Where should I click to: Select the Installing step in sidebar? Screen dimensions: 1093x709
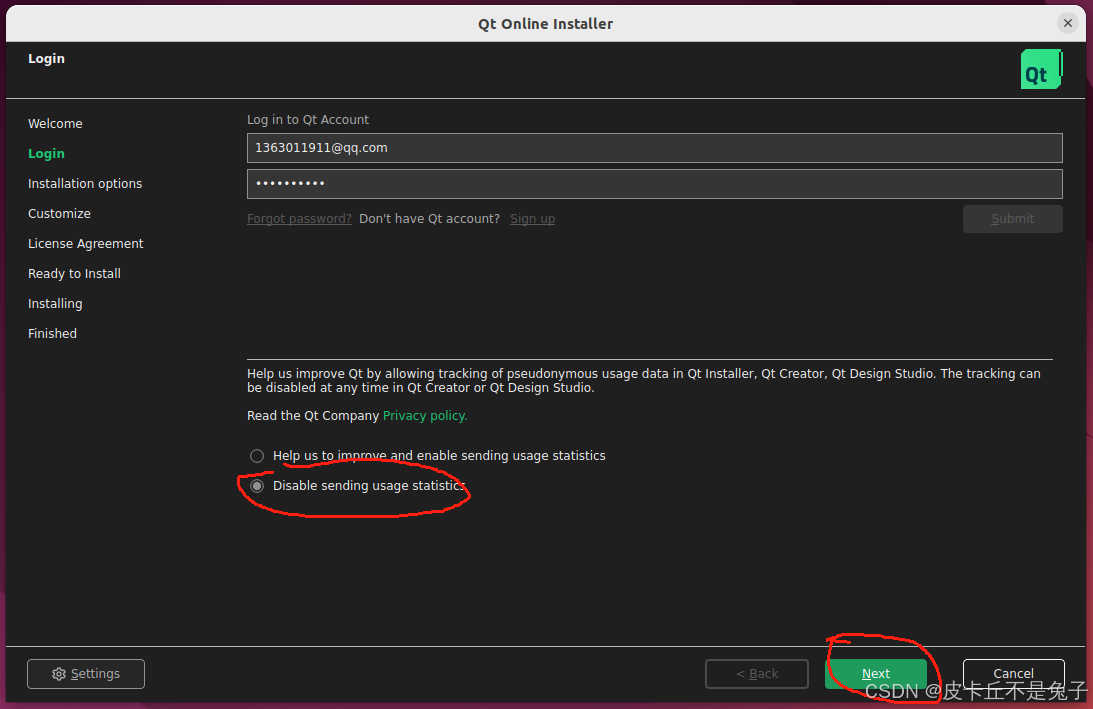55,303
